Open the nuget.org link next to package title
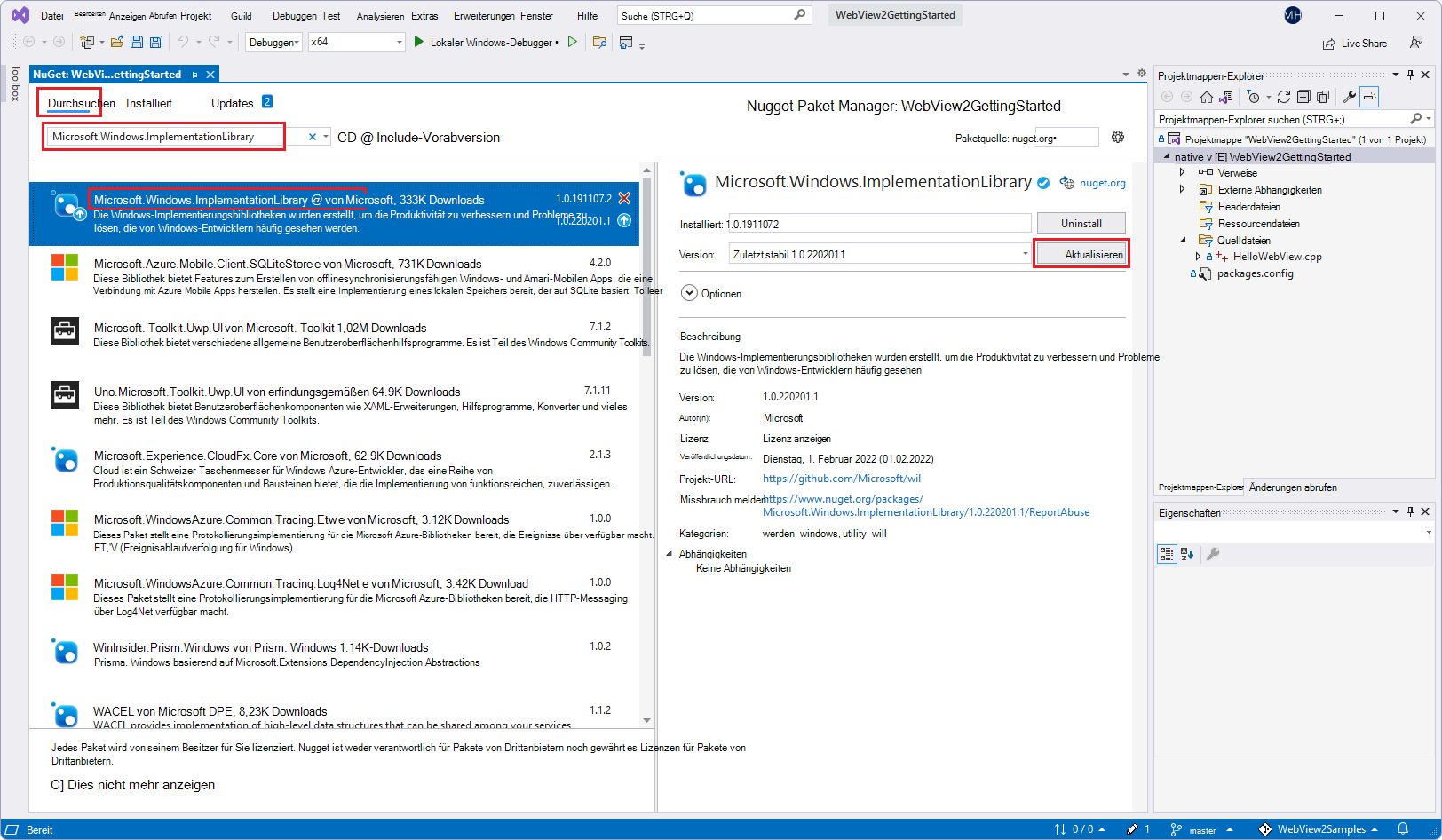 tap(1103, 183)
